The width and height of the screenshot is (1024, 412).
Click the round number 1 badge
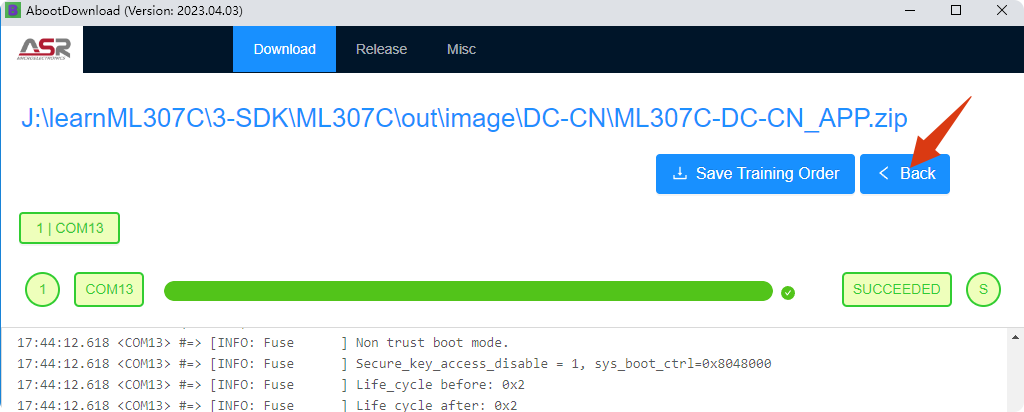[42, 290]
